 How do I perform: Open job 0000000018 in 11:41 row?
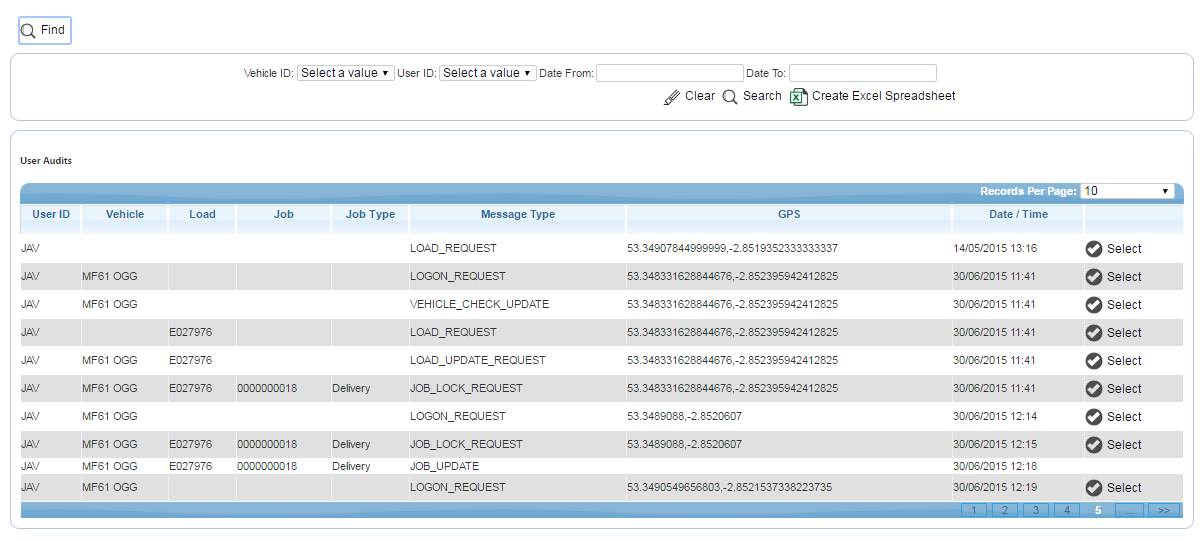click(x=267, y=388)
